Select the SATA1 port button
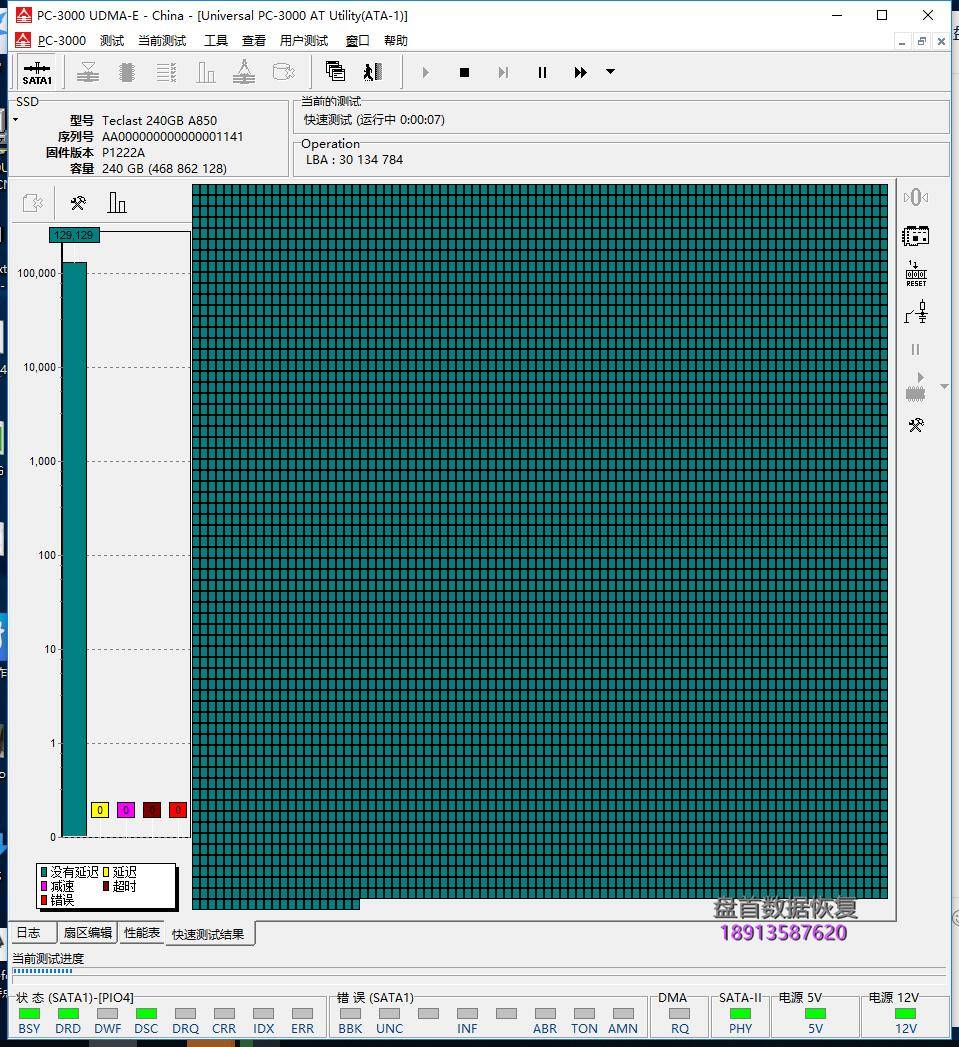The height and width of the screenshot is (1047, 959). pyautogui.click(x=37, y=72)
